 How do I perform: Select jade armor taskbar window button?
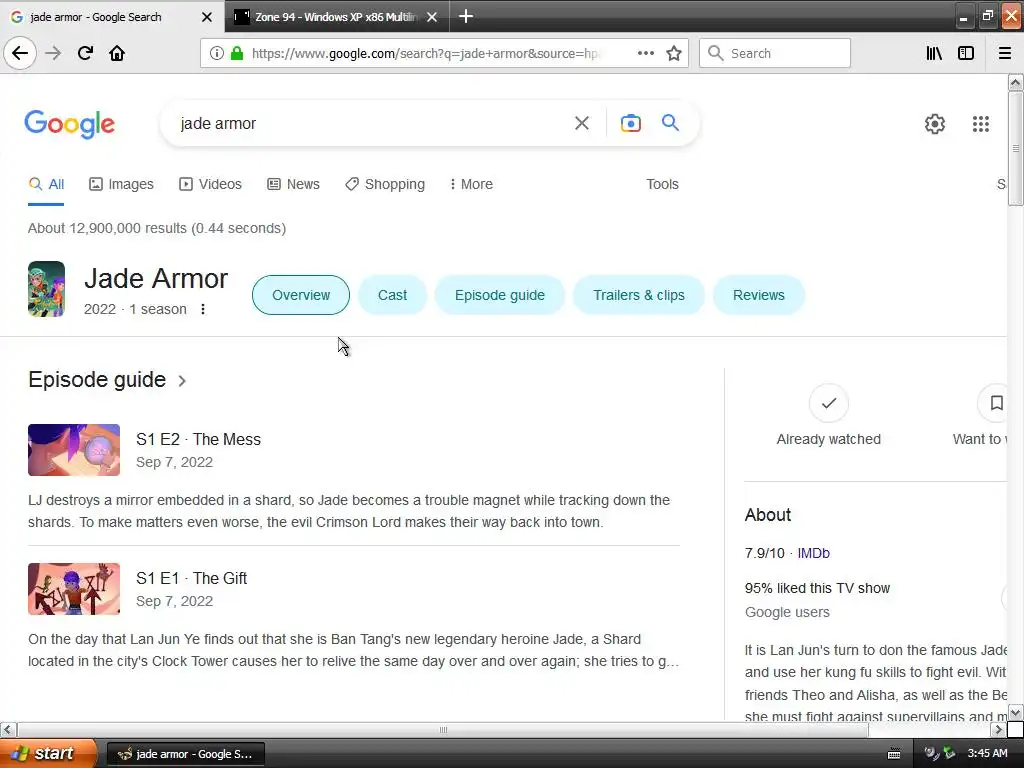click(185, 754)
